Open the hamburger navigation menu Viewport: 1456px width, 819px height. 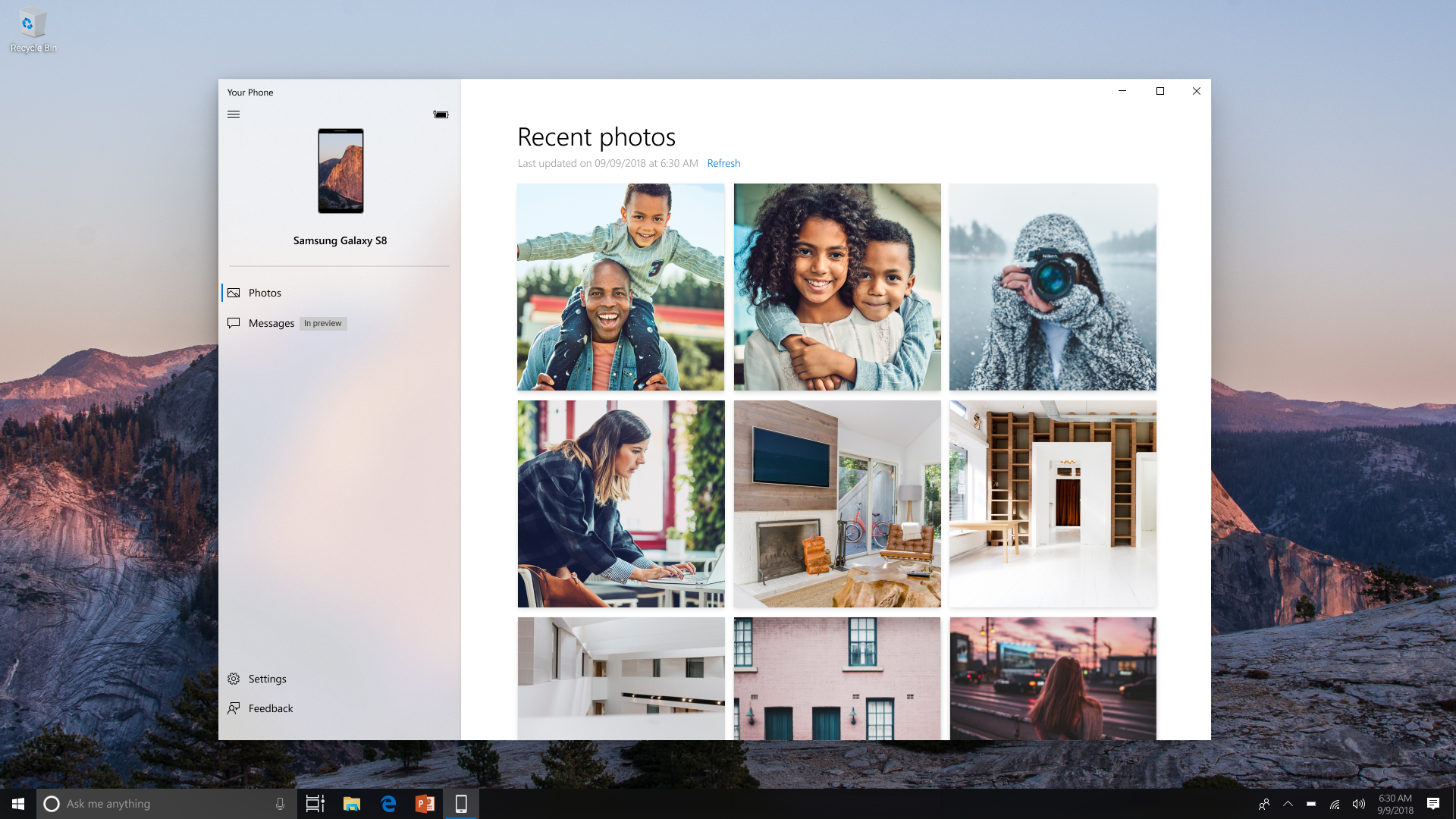click(x=234, y=114)
